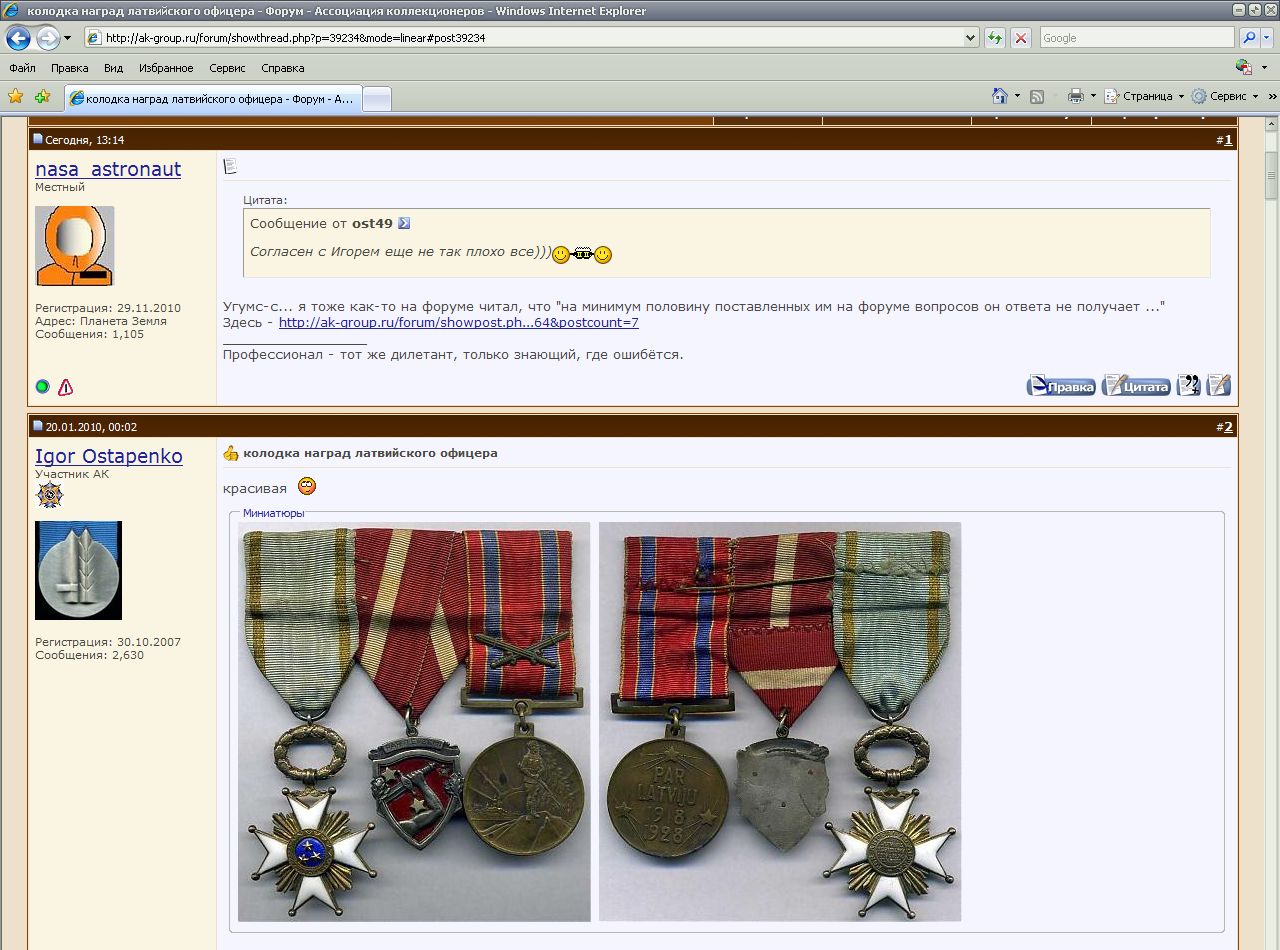Click the smiley after красивая
Image resolution: width=1280 pixels, height=950 pixels.
pyautogui.click(x=308, y=487)
